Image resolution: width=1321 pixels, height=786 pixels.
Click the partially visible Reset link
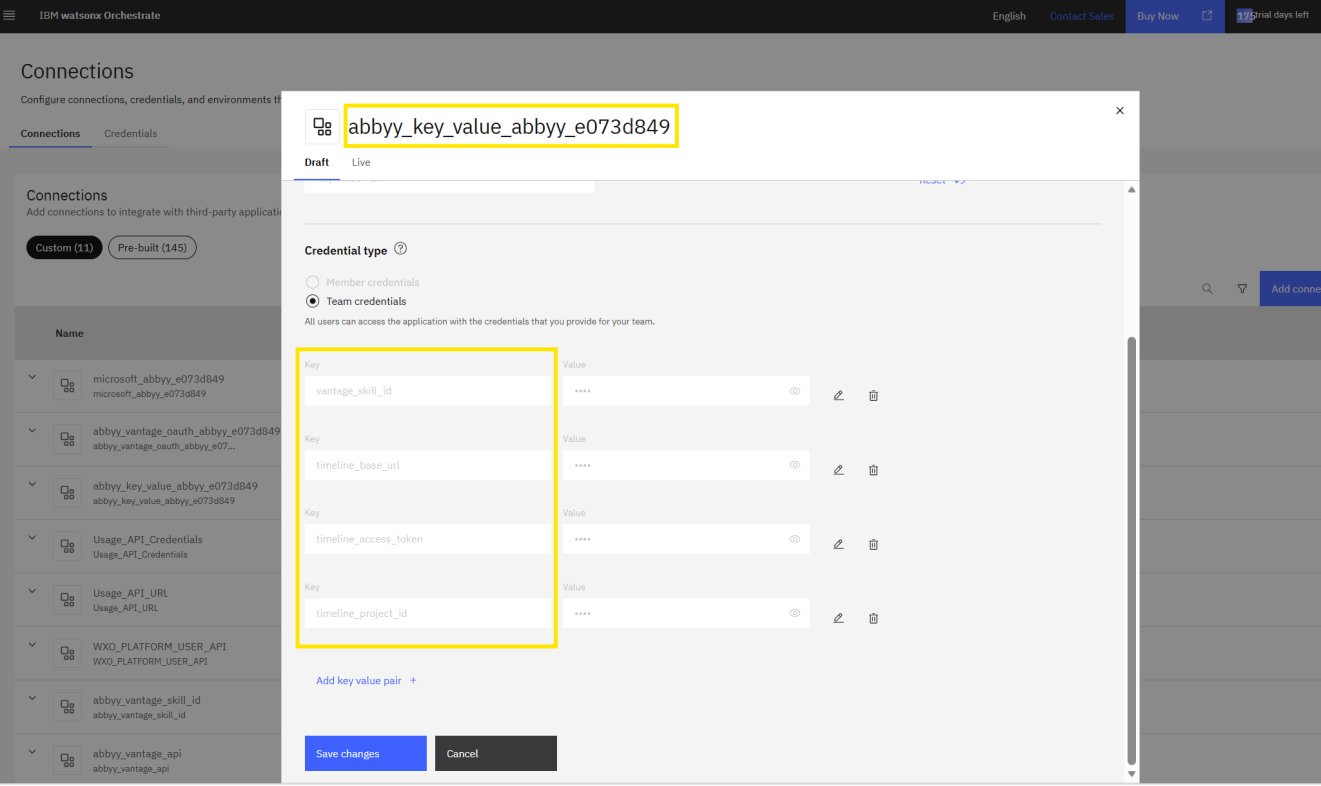coord(942,182)
